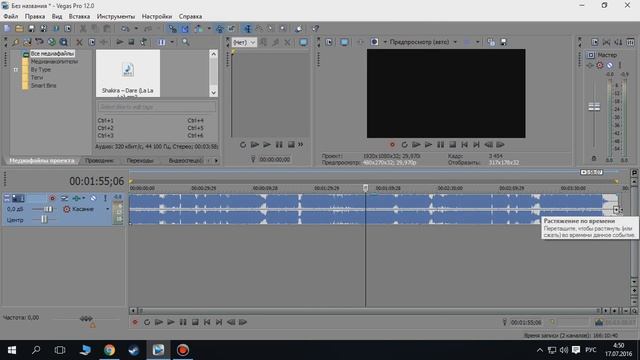Toggle Lock Envelopes to Events

[220, 29]
